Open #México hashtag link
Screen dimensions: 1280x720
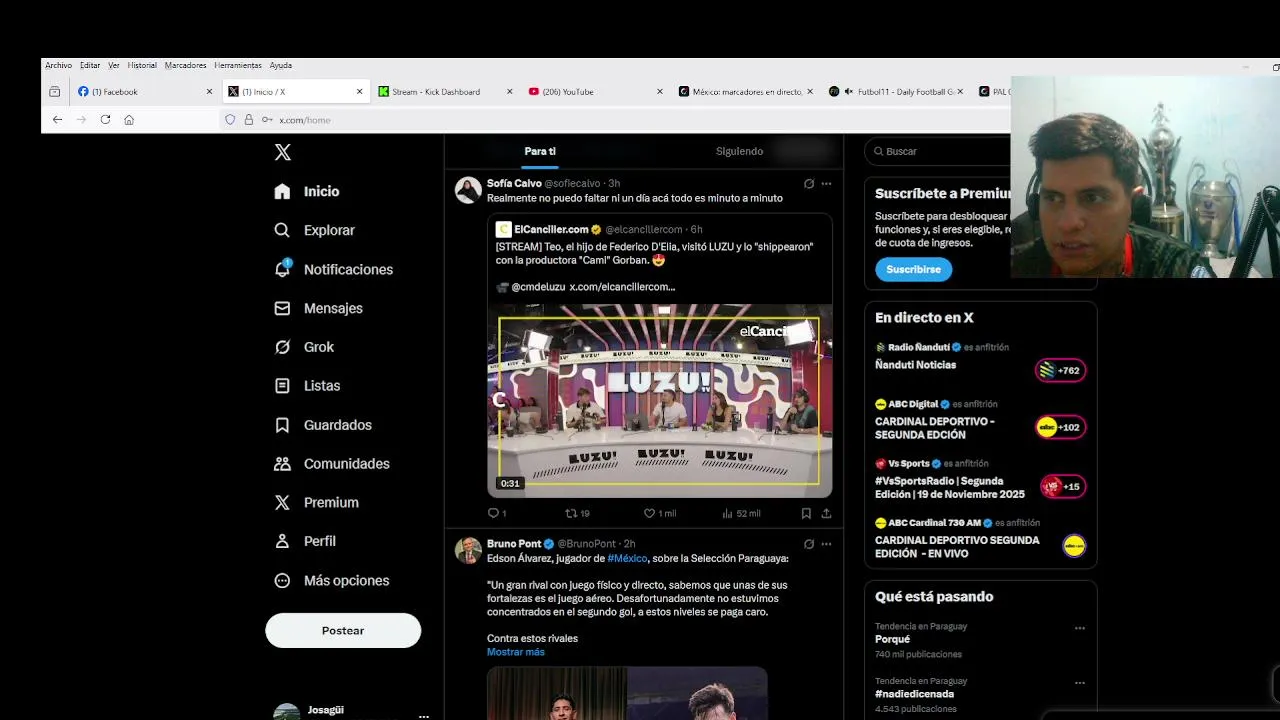point(627,558)
